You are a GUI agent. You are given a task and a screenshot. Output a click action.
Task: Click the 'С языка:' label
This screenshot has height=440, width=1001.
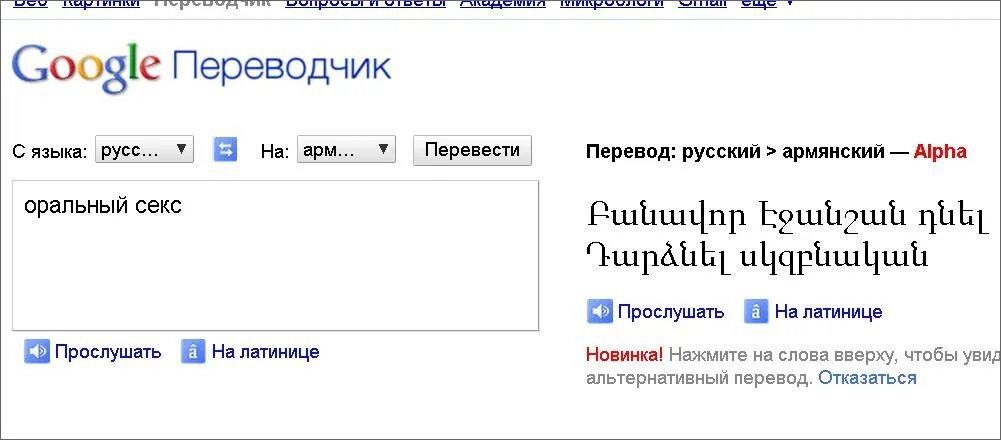tap(50, 153)
